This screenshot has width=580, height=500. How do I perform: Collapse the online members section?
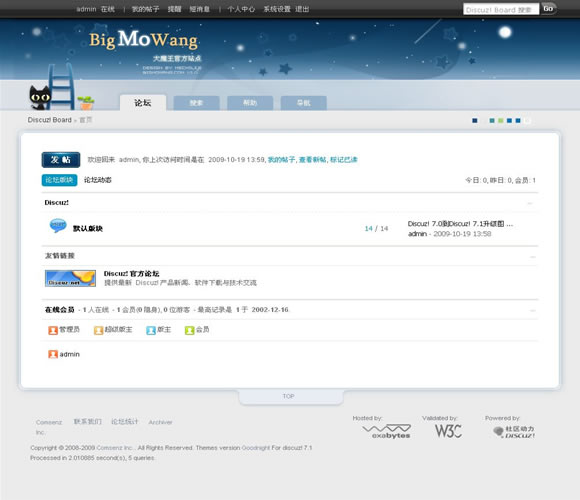pyautogui.click(x=533, y=311)
